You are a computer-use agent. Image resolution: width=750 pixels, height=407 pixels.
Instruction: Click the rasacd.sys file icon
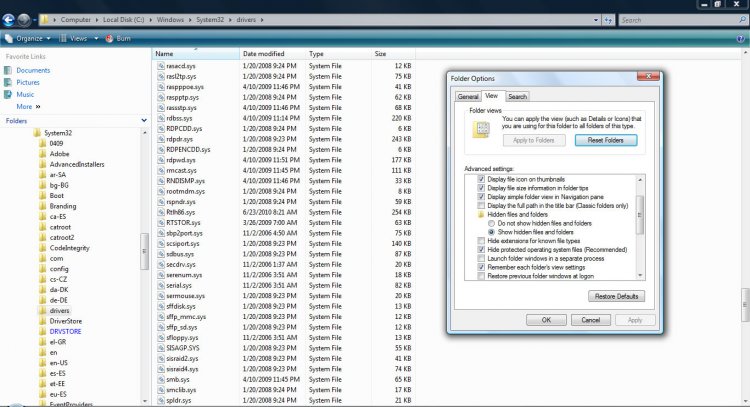click(x=161, y=66)
